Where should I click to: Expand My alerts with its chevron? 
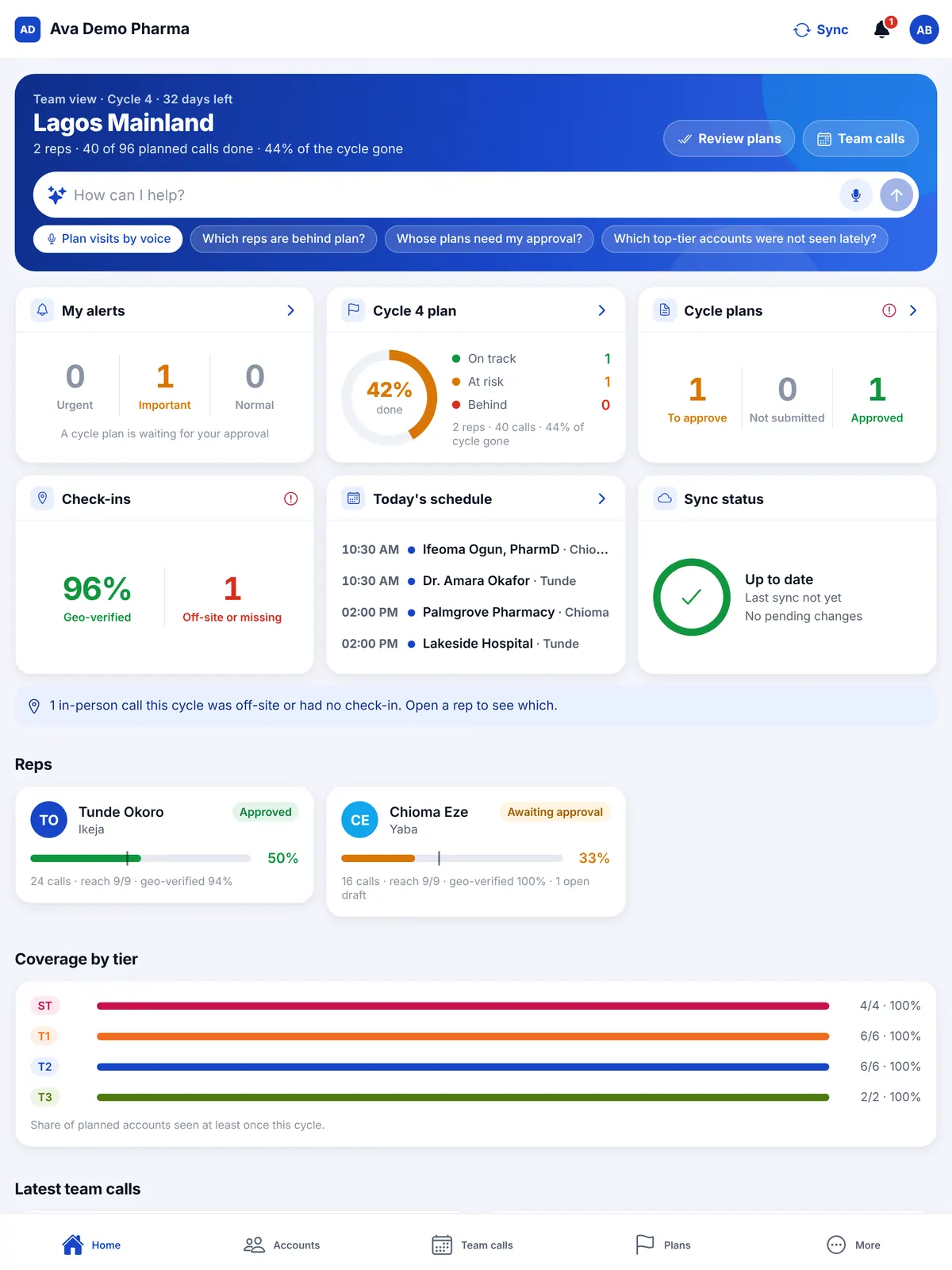291,310
